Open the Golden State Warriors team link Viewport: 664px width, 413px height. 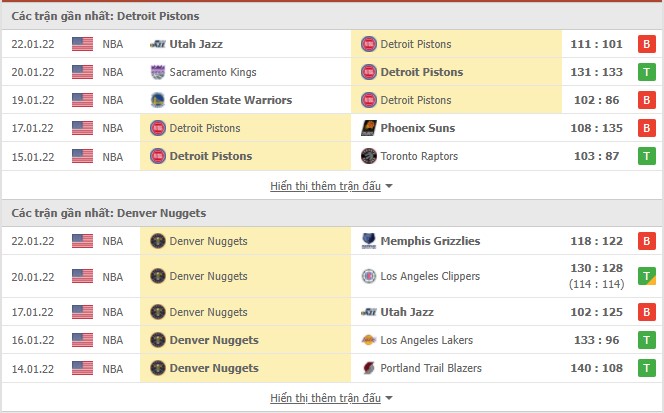click(231, 100)
